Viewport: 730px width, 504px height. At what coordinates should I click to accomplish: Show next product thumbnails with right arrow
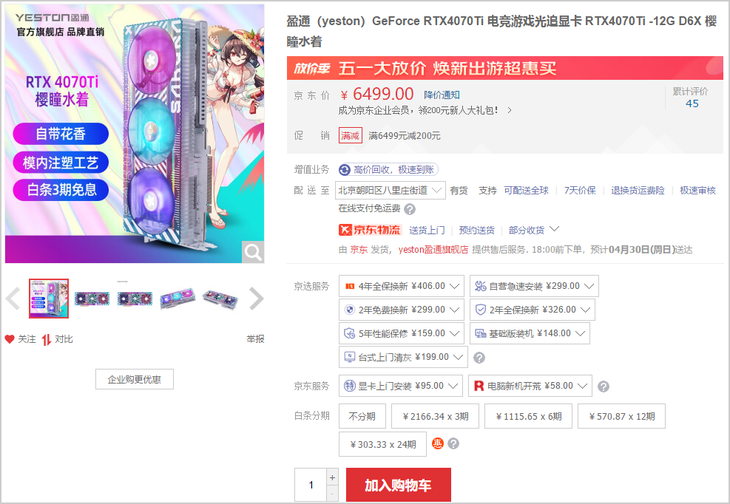[x=256, y=298]
